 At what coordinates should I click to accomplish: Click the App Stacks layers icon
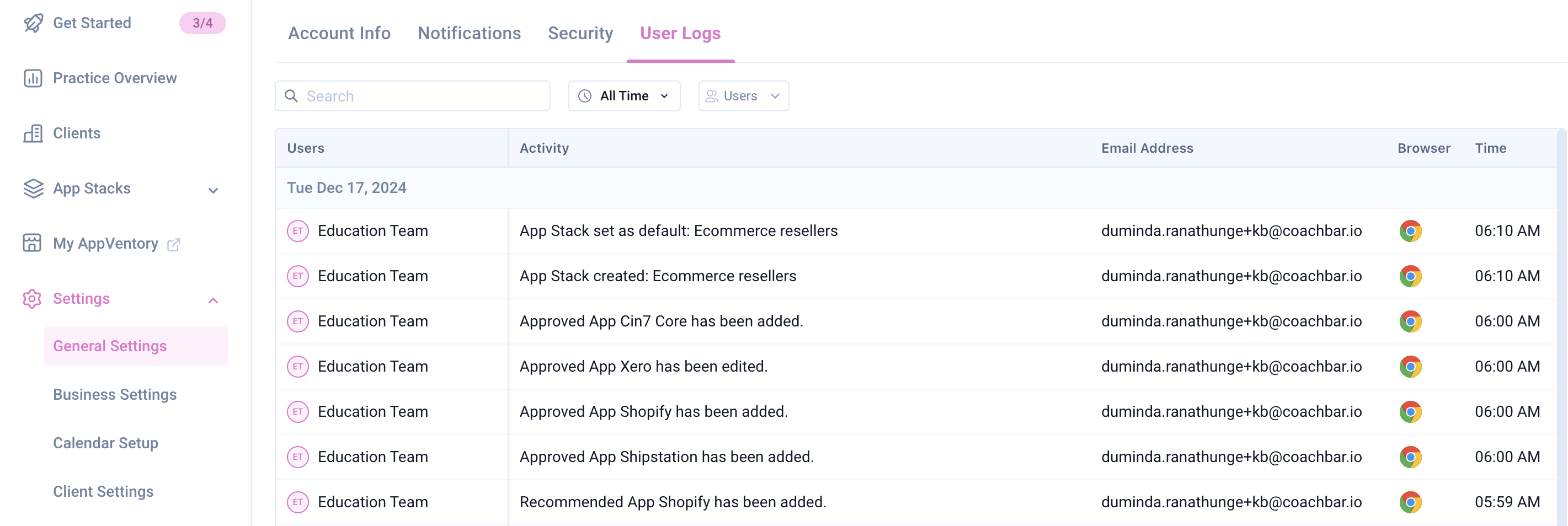point(33,189)
